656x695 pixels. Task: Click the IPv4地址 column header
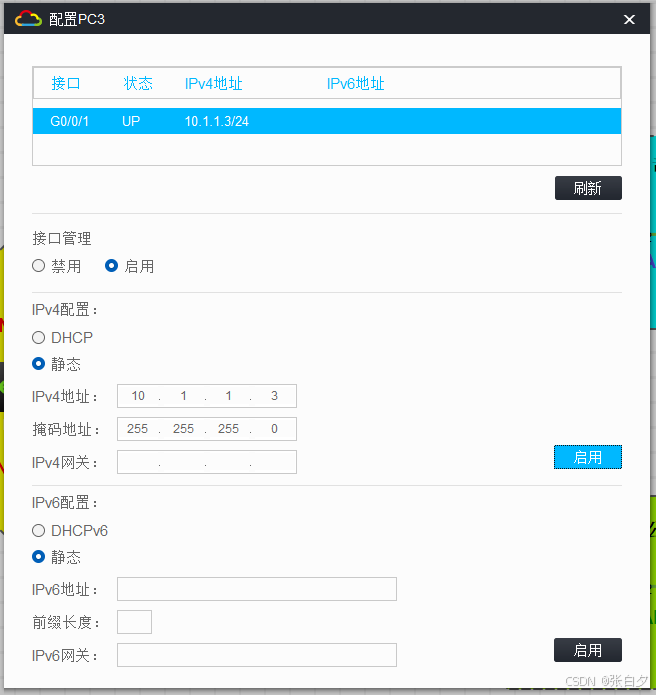point(214,83)
